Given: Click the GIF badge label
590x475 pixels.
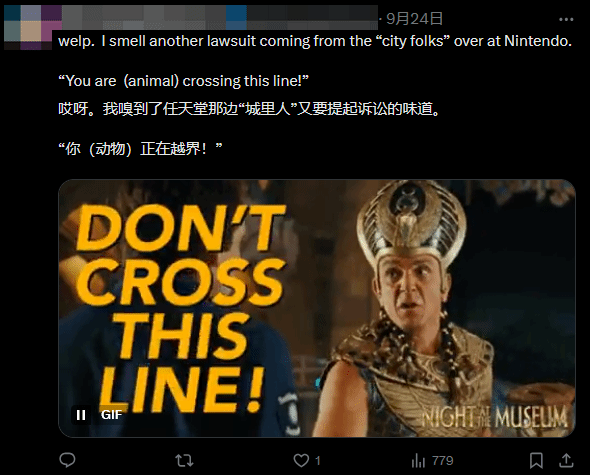Looking at the screenshot, I should pos(111,415).
